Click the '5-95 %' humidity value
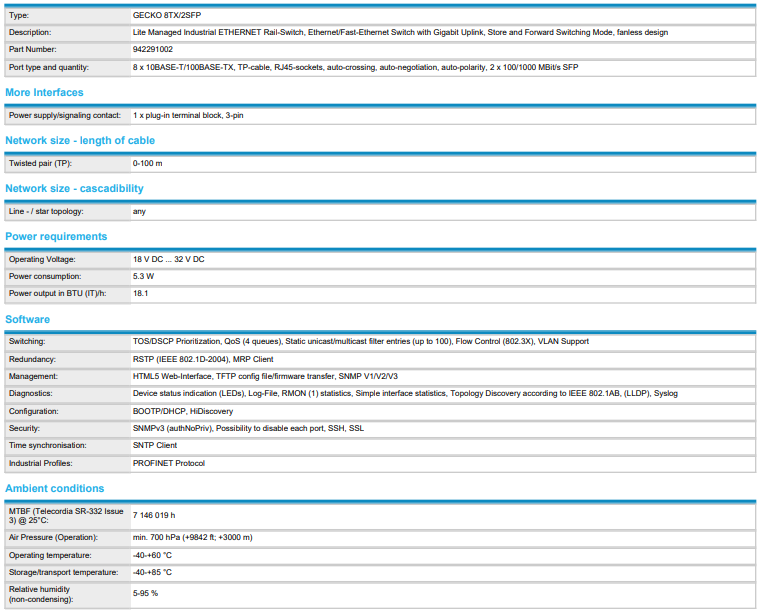 tap(145, 594)
